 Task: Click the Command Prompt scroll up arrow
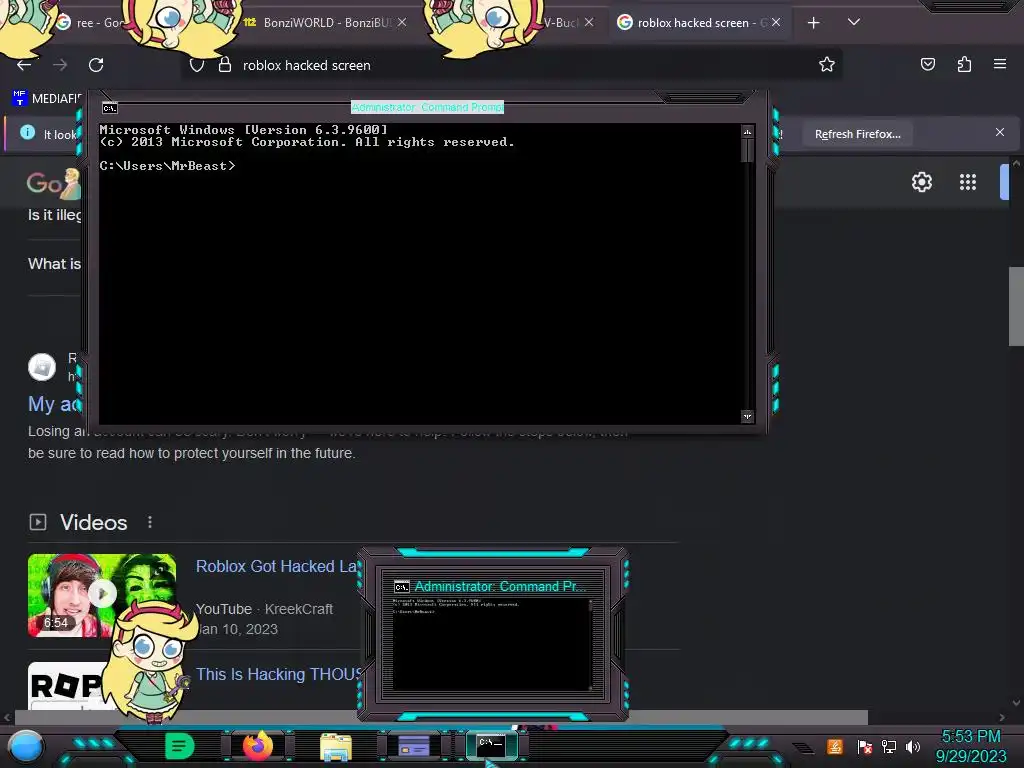(x=747, y=132)
